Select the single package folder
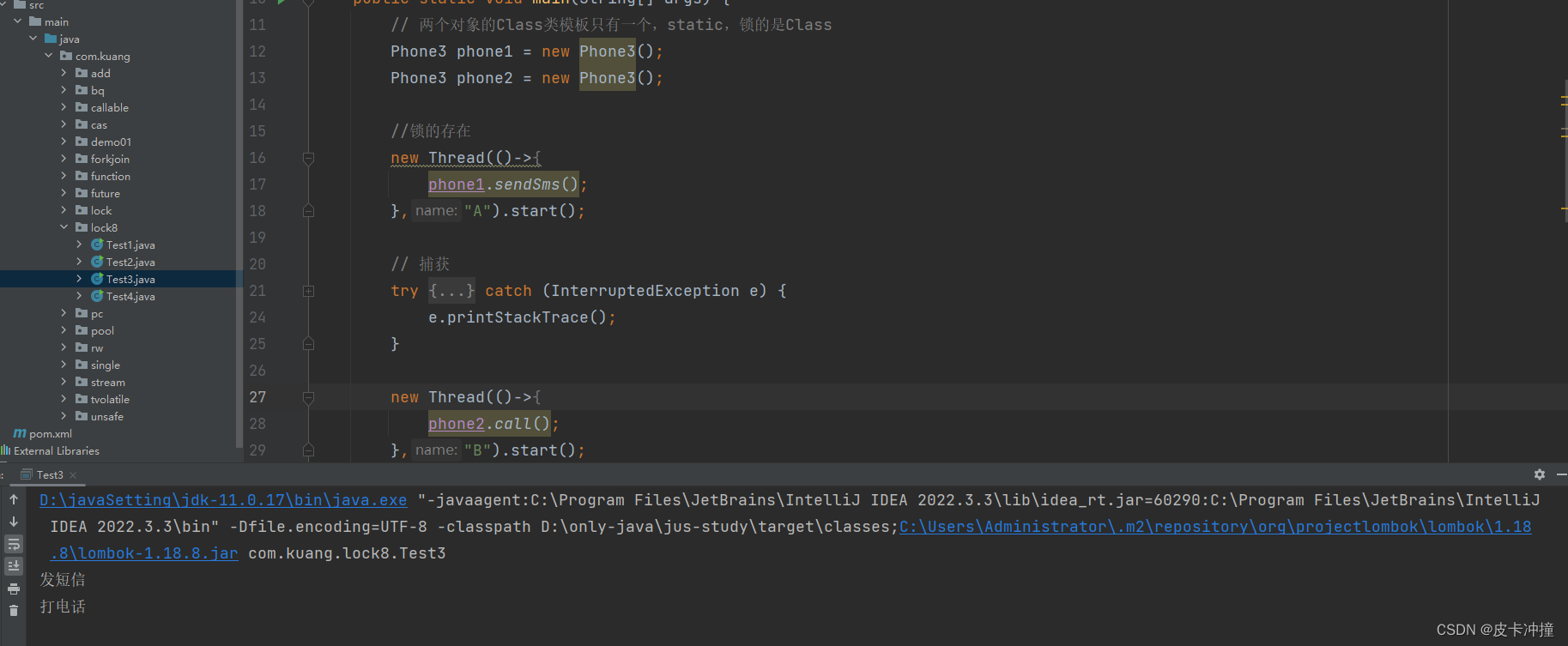The width and height of the screenshot is (1568, 646). [x=98, y=365]
